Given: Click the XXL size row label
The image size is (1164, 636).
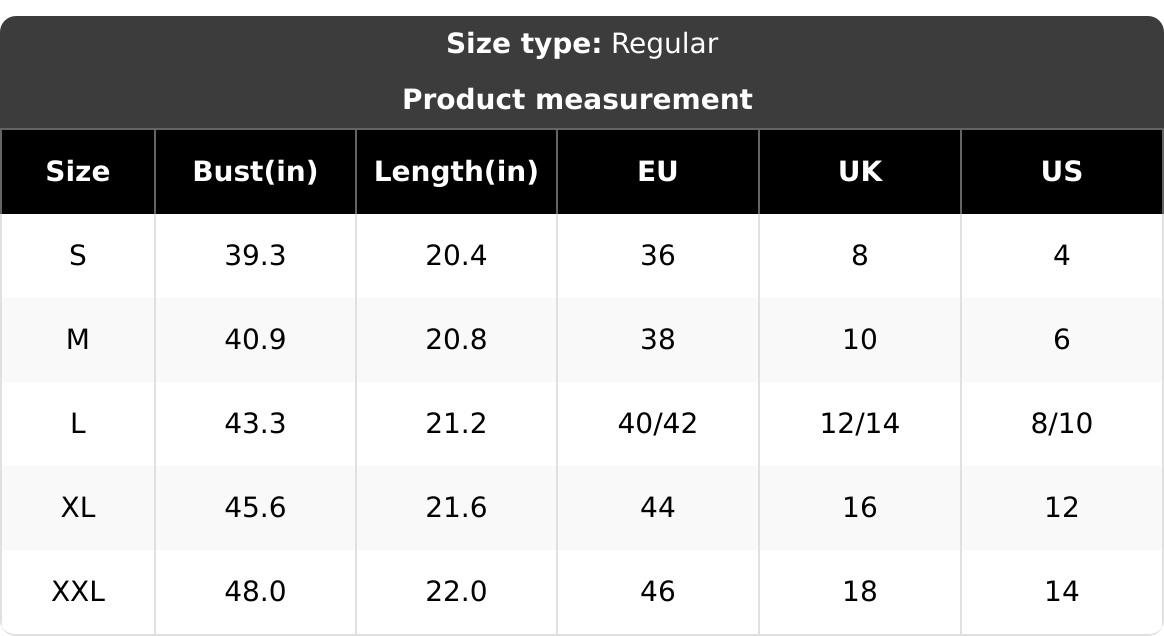Looking at the screenshot, I should [78, 591].
